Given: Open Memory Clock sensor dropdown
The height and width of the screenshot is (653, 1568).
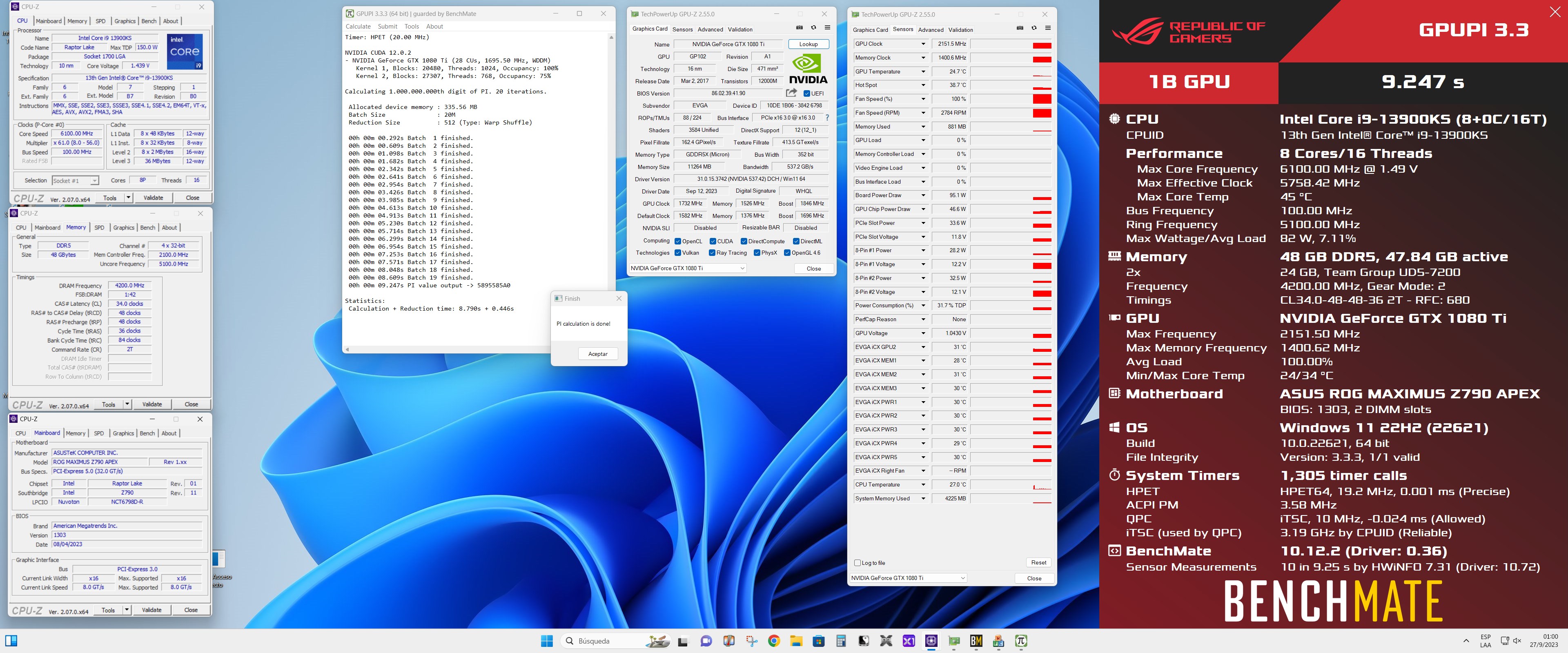Looking at the screenshot, I should coord(923,58).
